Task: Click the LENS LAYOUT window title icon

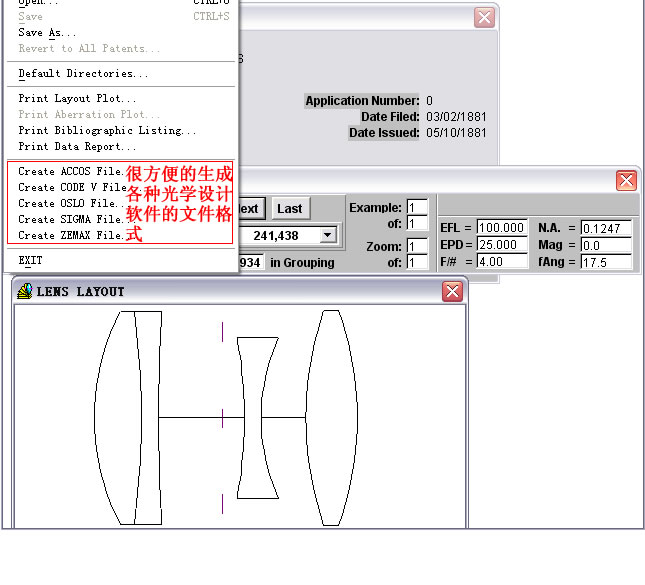Action: coord(25,291)
